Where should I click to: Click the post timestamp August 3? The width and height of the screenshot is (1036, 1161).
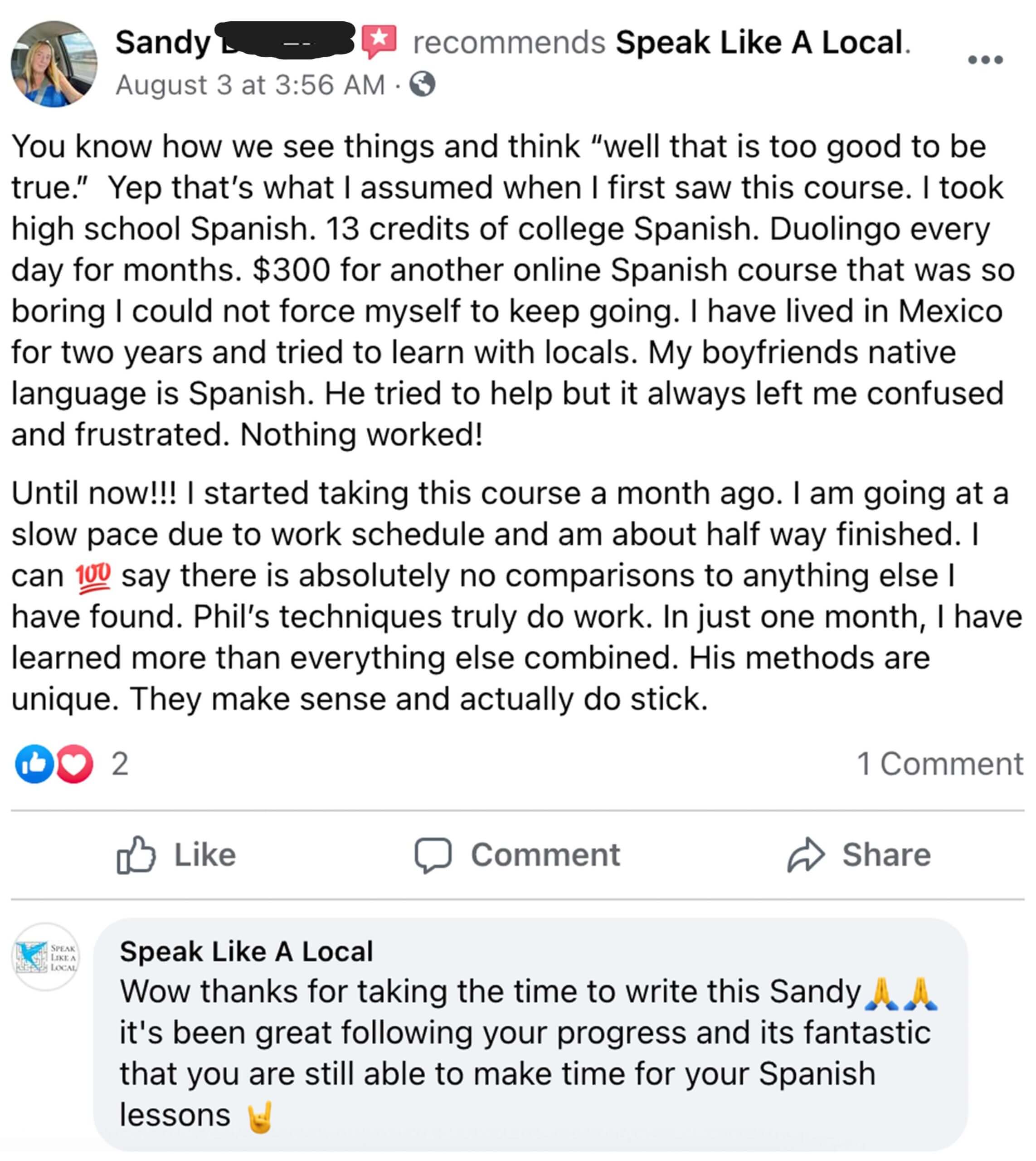250,85
